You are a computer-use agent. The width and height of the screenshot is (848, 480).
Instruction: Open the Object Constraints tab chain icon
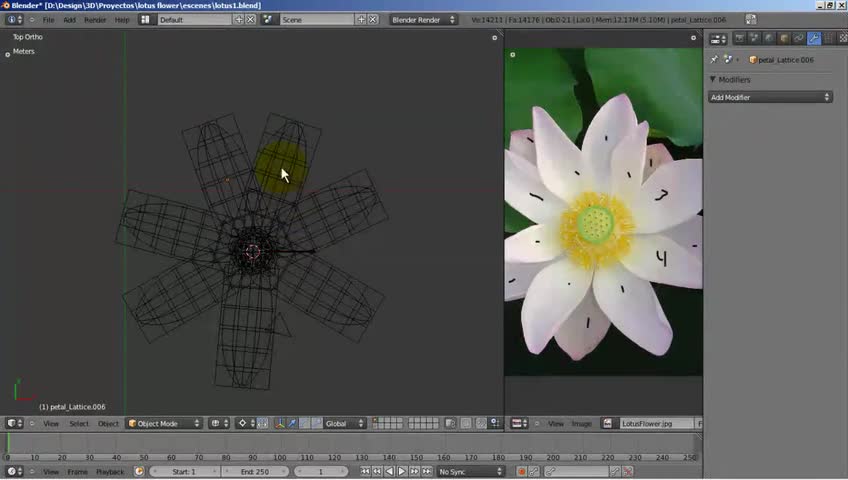[x=798, y=38]
